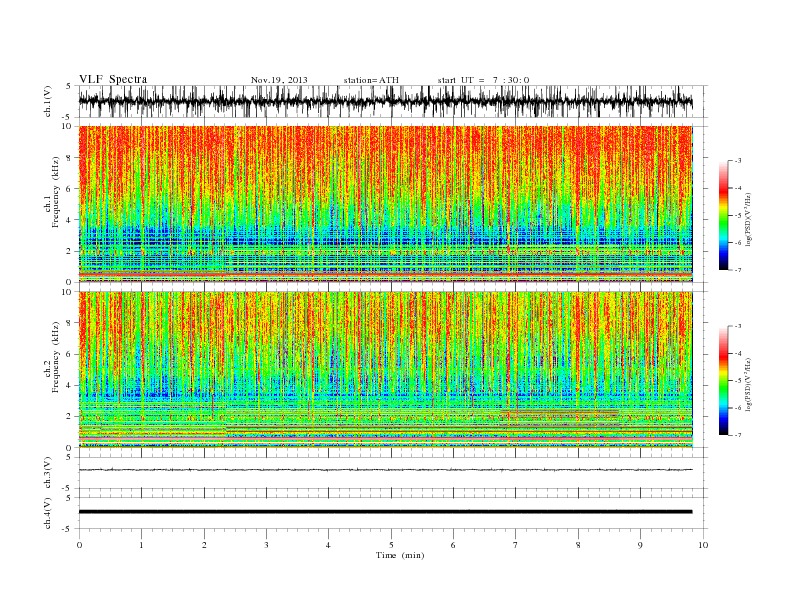Click inside the ch.2 spectrogram panel

pyautogui.click(x=385, y=370)
